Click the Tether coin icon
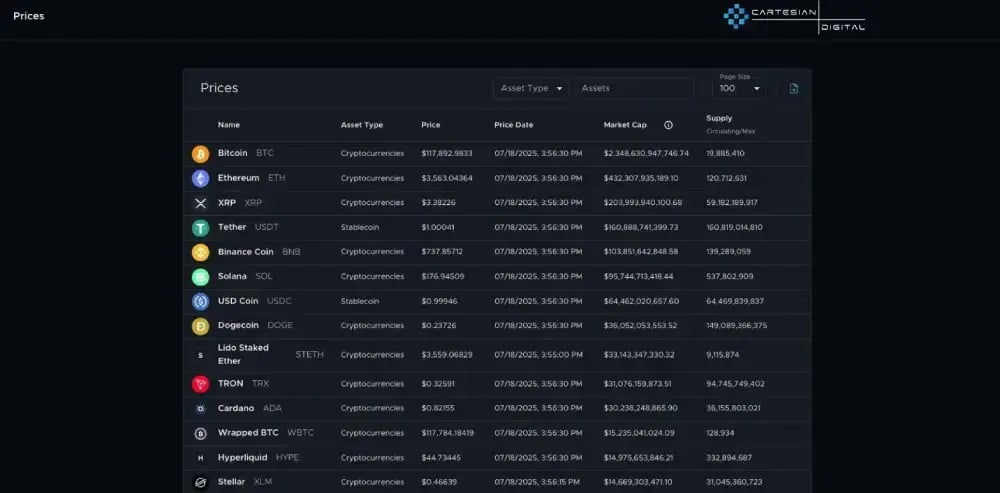This screenshot has width=1000, height=493. tap(200, 228)
